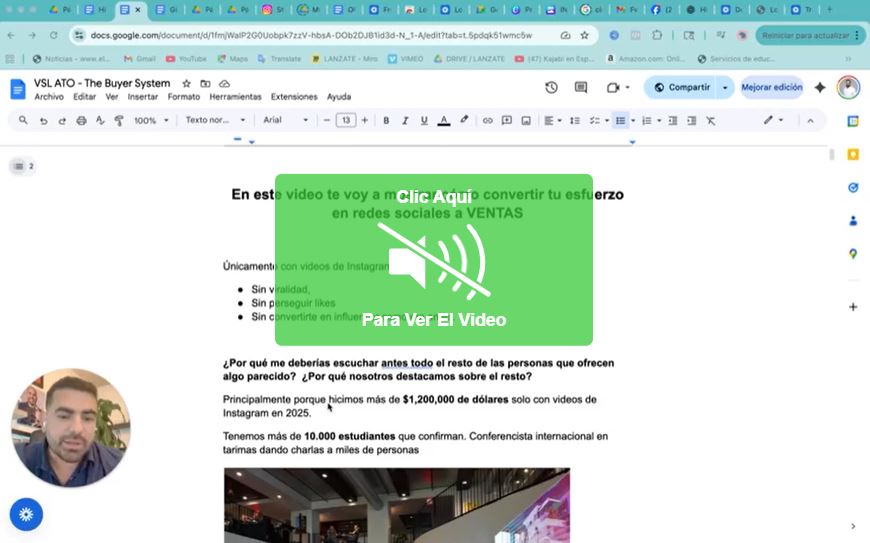Decrease the indent
Viewport: 870px width, 543px height.
pyautogui.click(x=672, y=120)
